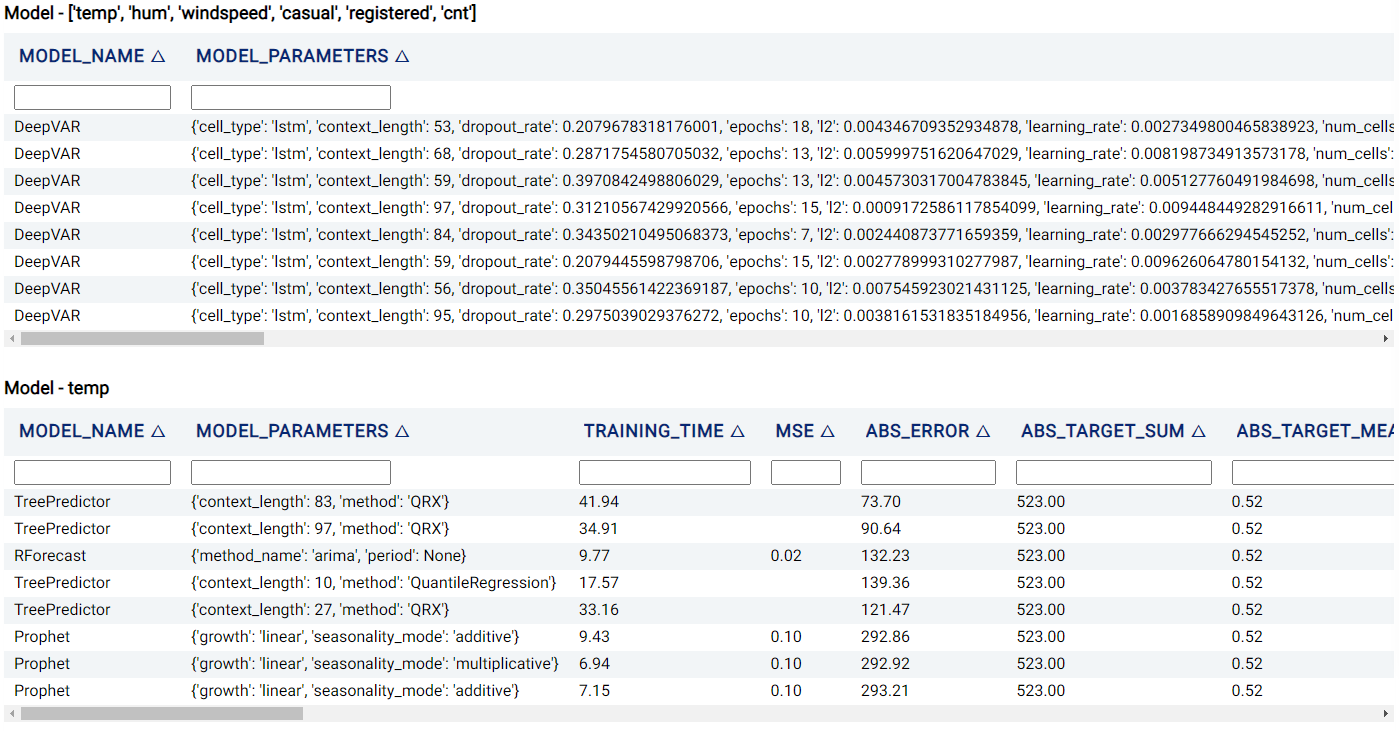This screenshot has height=731, width=1399.
Task: Click MODEL_PARAMETERS filter box in top table
Action: click(x=291, y=97)
